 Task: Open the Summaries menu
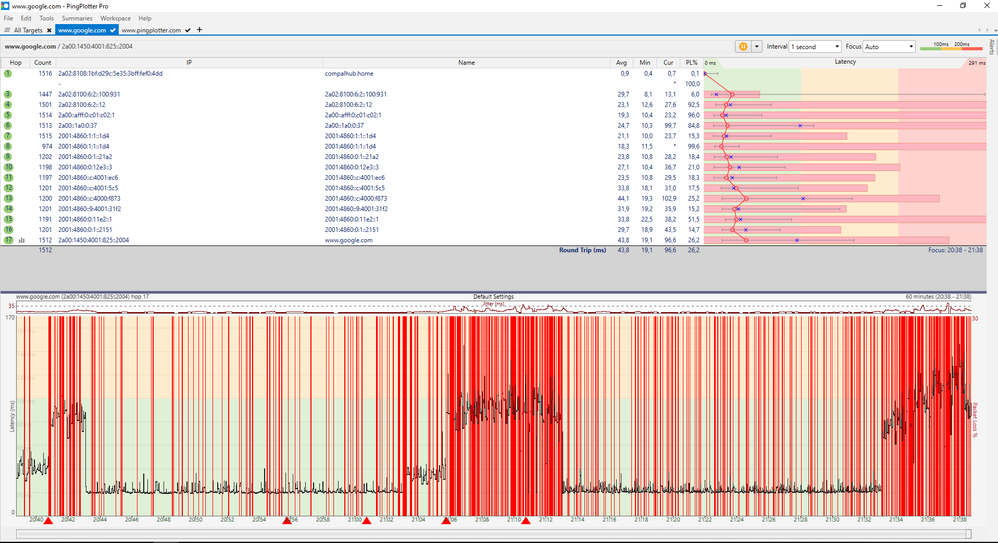(x=77, y=18)
